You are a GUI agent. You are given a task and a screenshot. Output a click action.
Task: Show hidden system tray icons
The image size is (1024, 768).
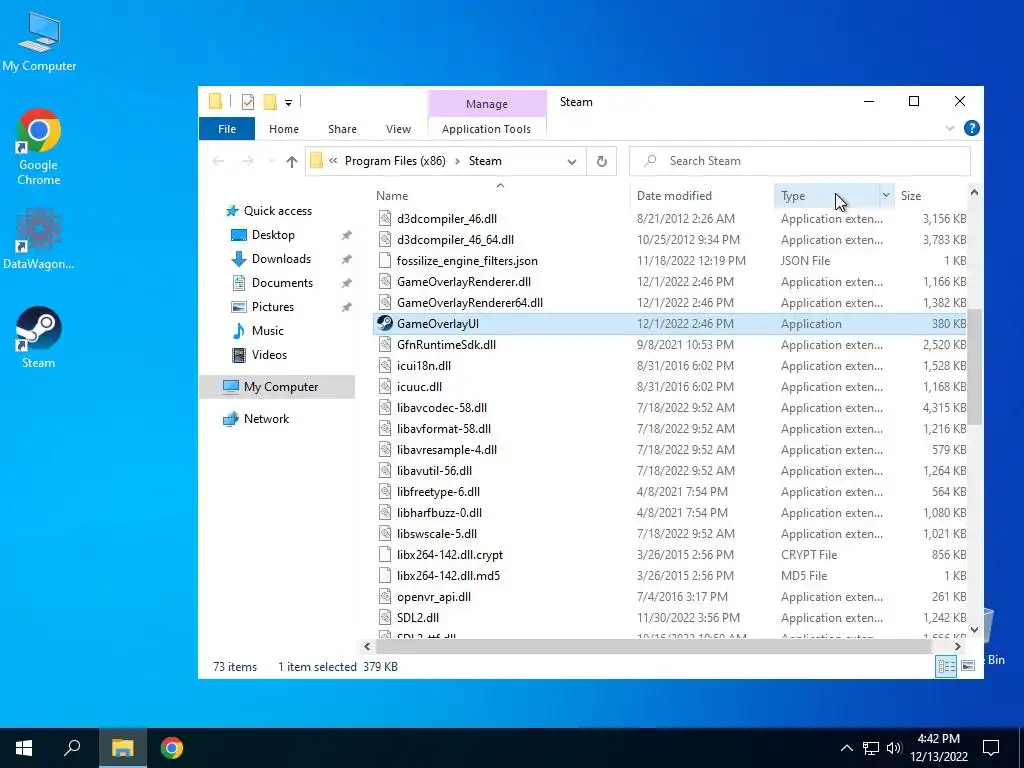coord(846,748)
